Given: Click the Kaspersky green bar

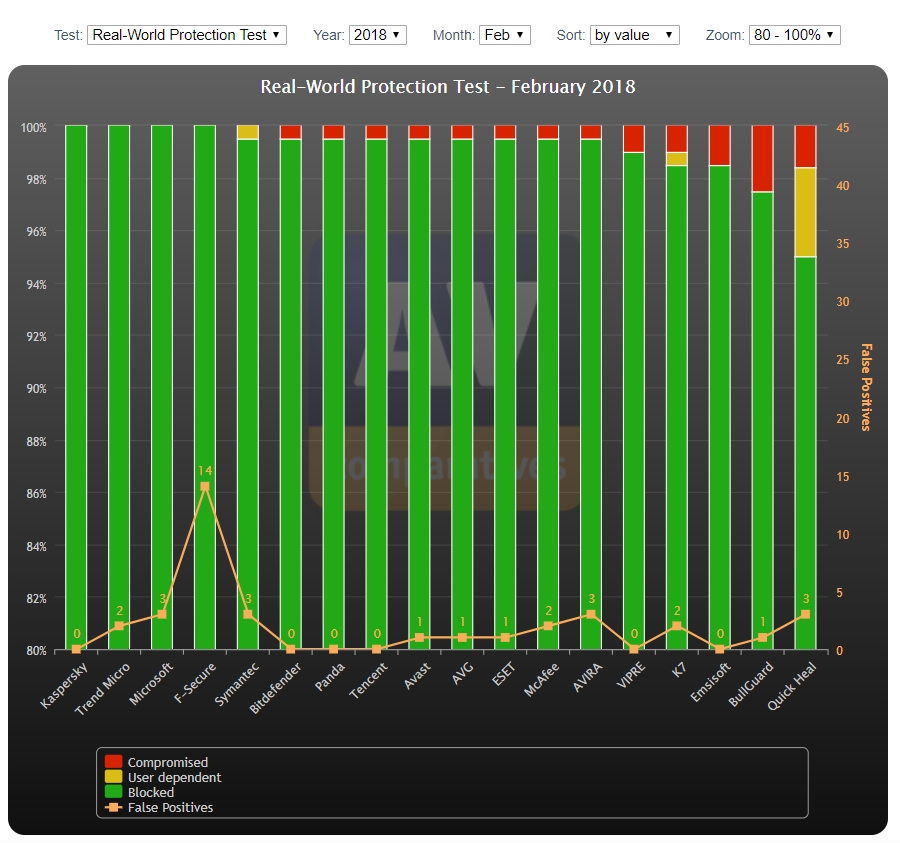Looking at the screenshot, I should 76,387.
